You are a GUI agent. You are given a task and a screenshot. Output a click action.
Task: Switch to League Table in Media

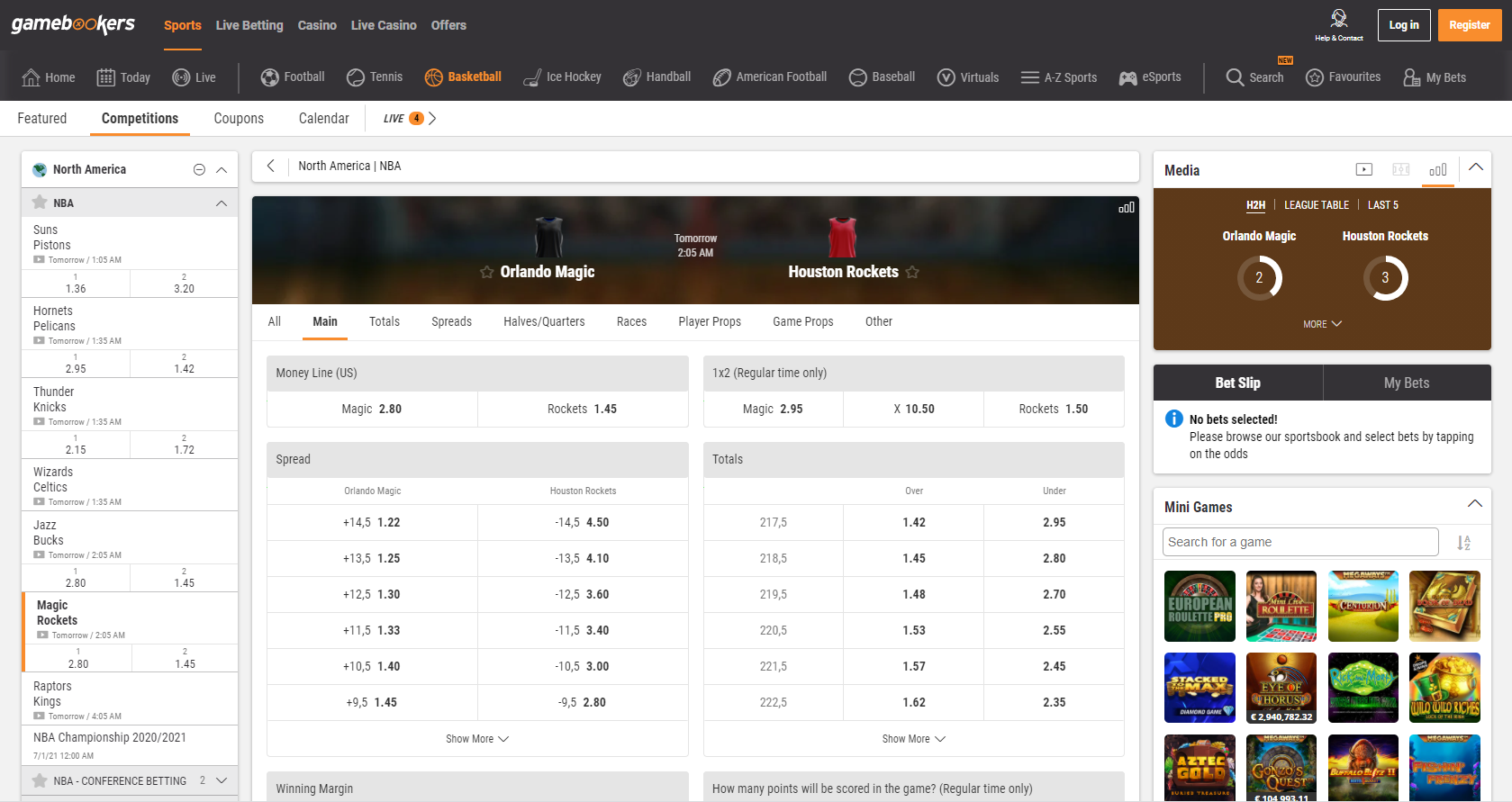(1317, 205)
